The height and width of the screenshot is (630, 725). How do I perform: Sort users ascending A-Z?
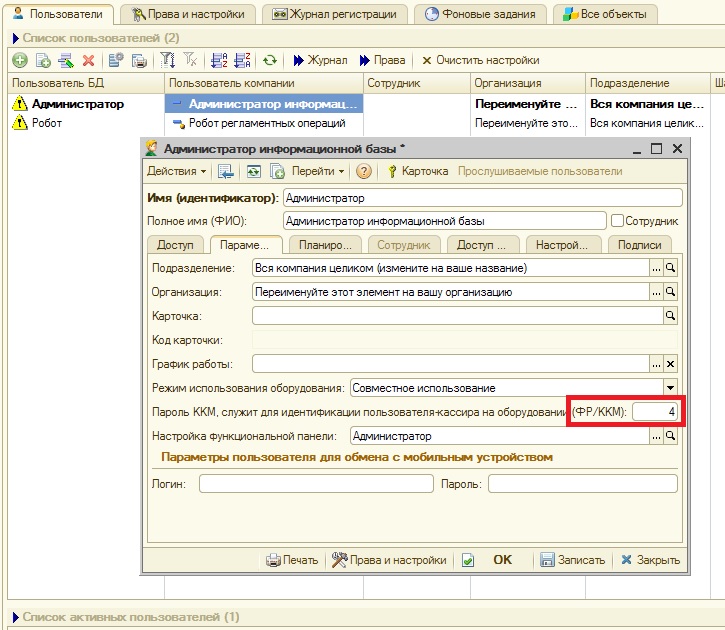coord(219,60)
